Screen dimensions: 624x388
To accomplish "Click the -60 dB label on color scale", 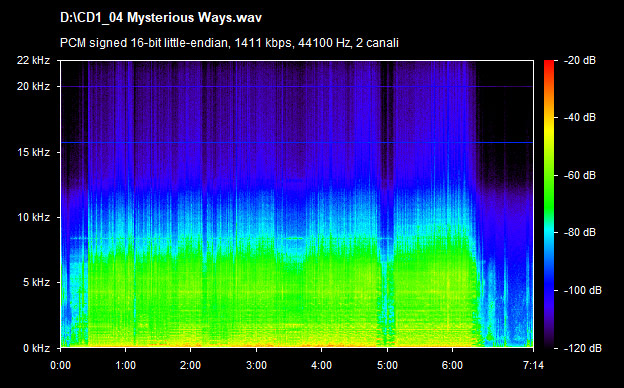I will (580, 175).
